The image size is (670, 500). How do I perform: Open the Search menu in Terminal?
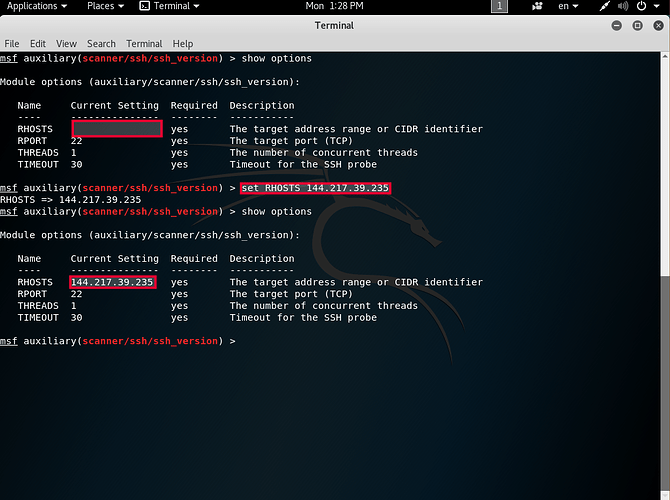101,44
